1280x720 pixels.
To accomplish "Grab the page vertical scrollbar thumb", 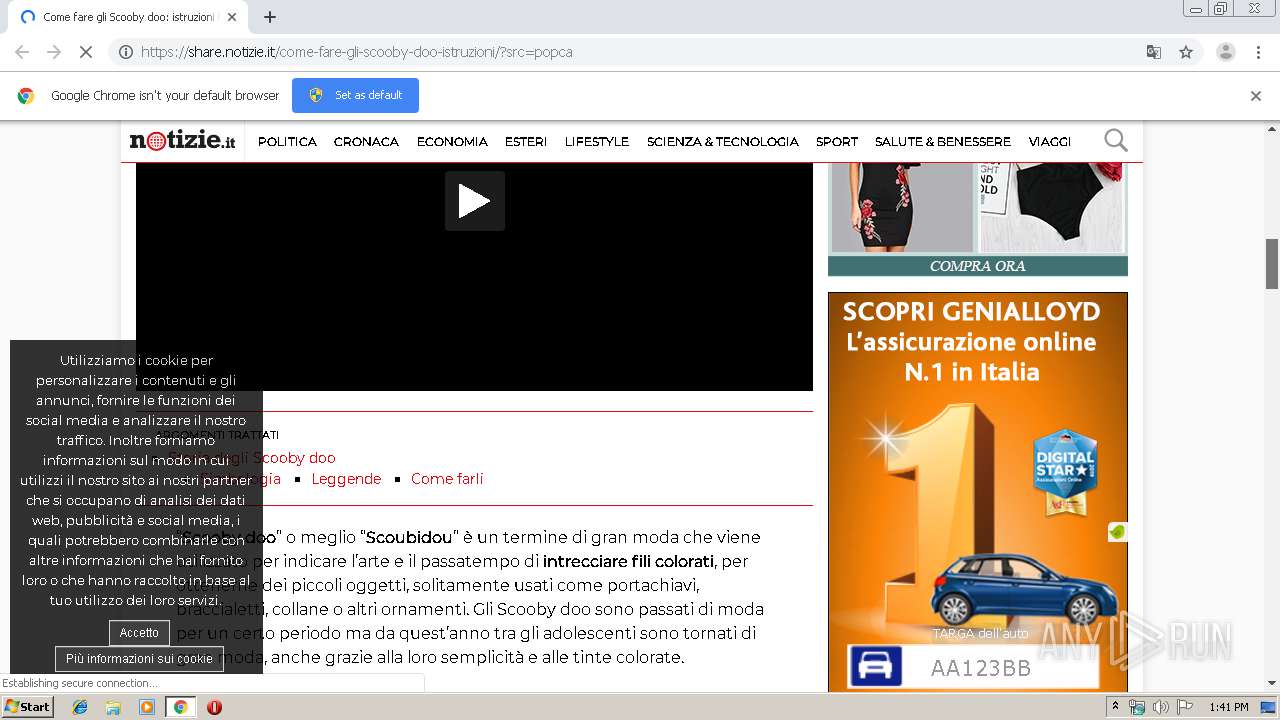I will (x=1272, y=264).
